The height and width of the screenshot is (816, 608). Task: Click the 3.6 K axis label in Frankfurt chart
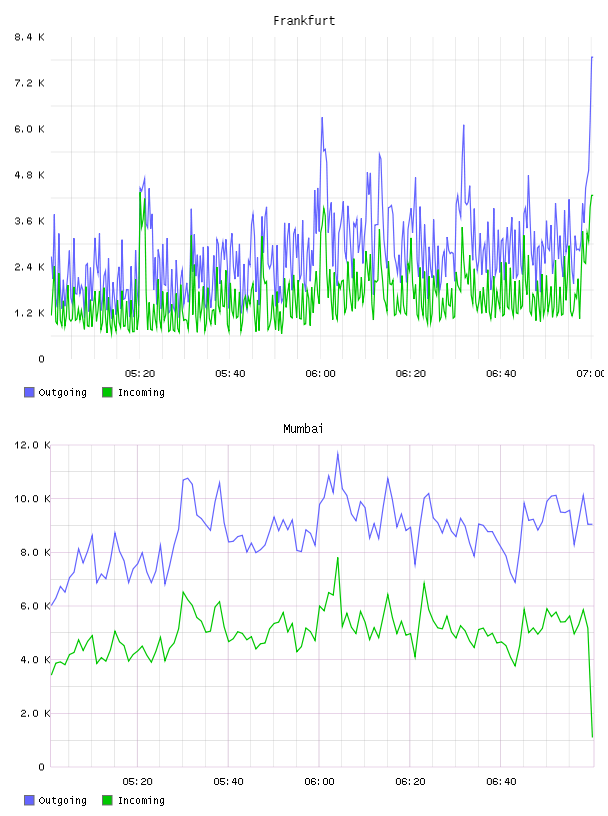[30, 221]
